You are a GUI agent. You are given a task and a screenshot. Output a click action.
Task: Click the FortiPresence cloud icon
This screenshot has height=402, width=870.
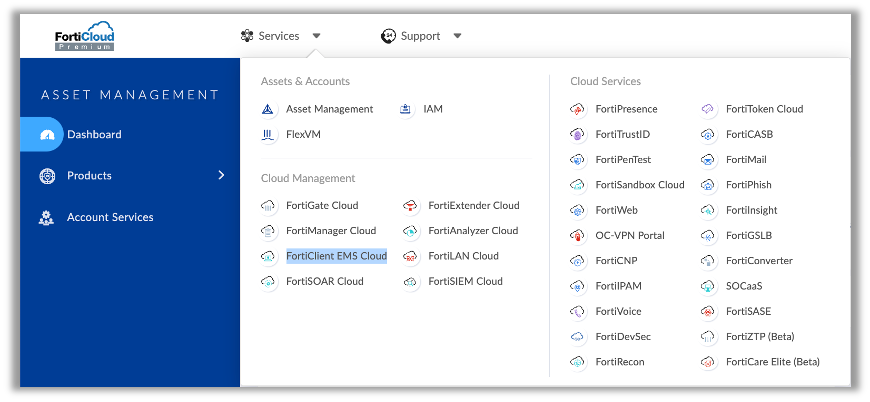click(x=577, y=109)
